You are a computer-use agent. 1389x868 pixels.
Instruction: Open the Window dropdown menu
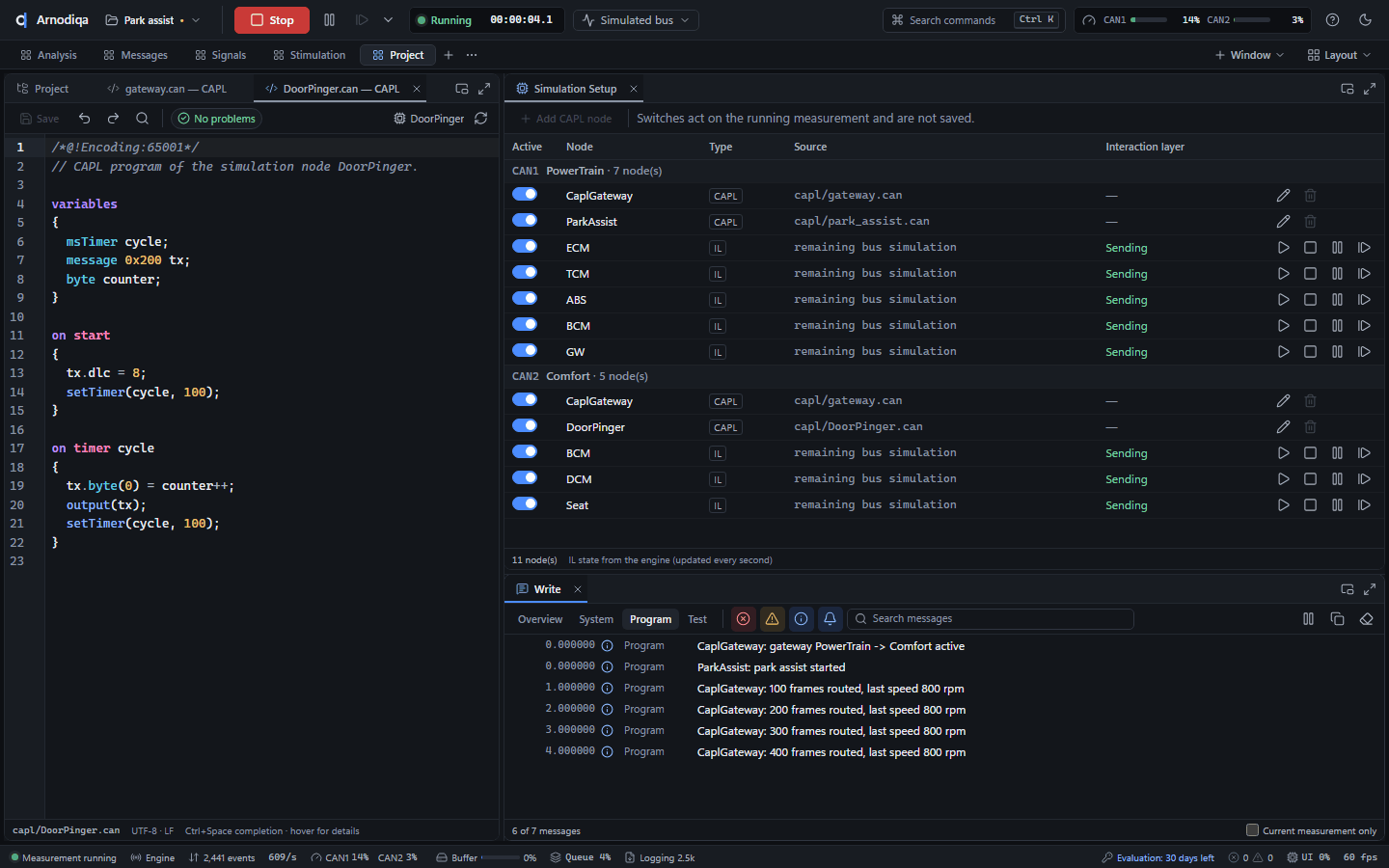pos(1249,55)
